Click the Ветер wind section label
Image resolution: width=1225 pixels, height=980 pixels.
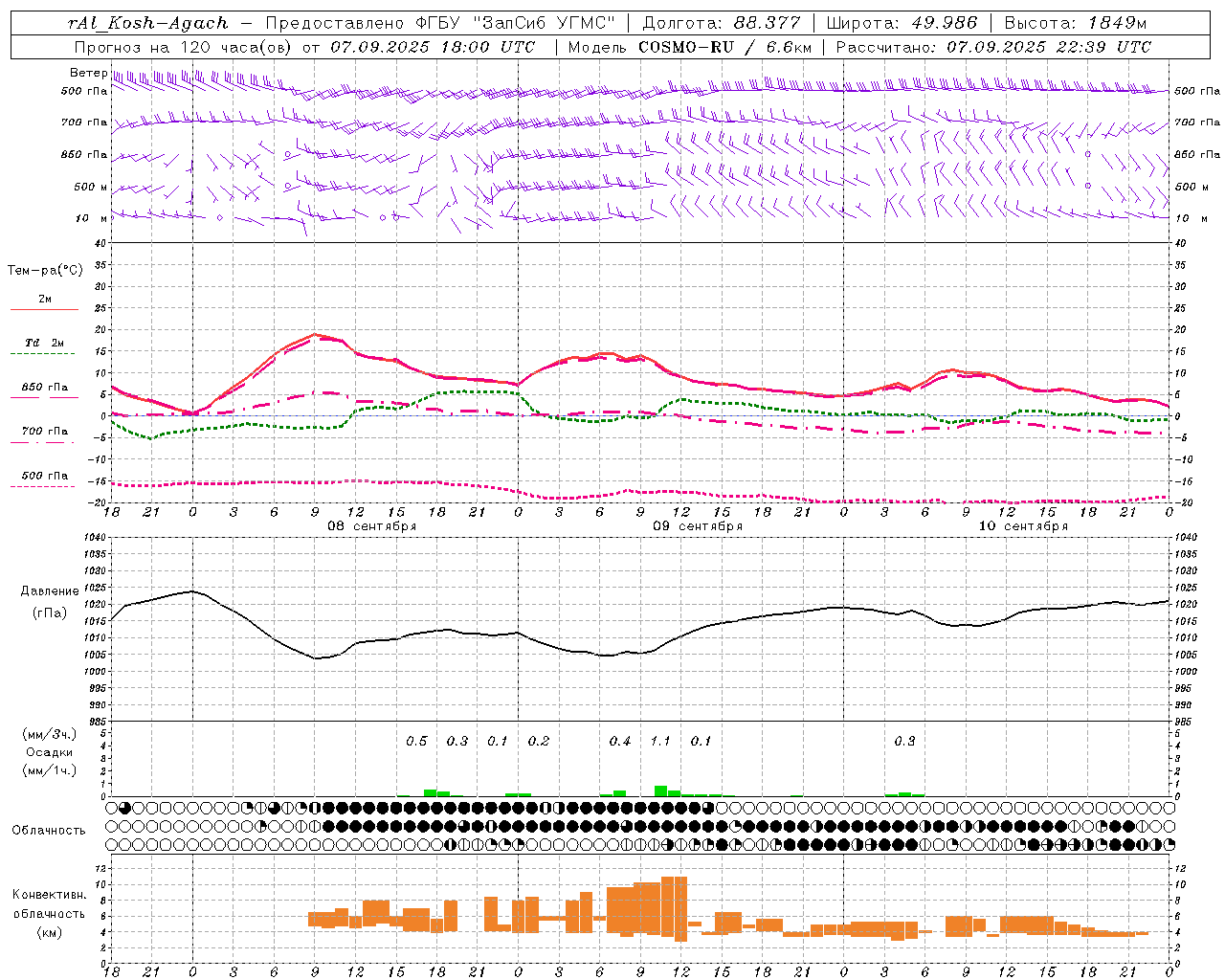coord(88,73)
